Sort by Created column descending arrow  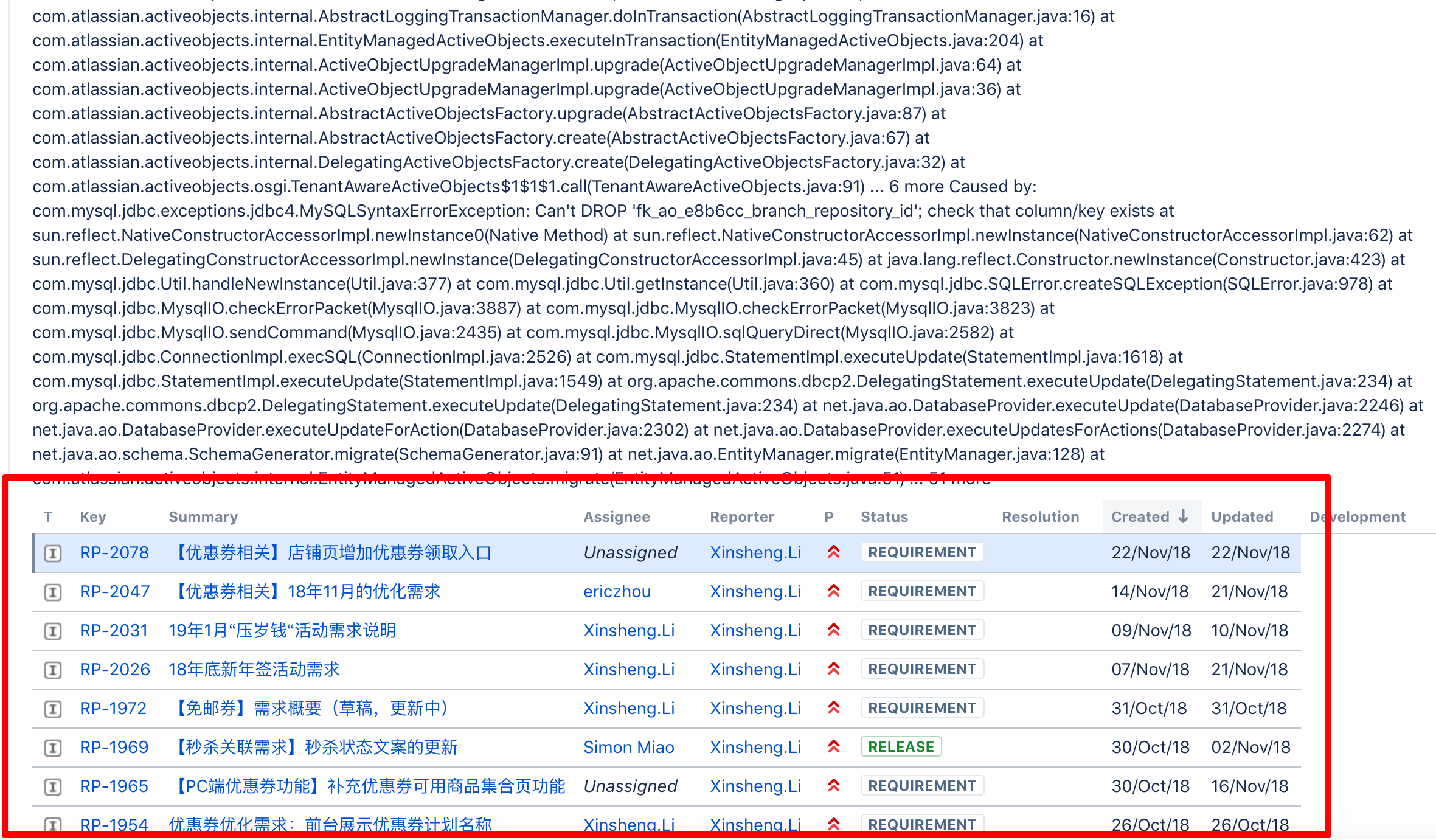pyautogui.click(x=1183, y=516)
